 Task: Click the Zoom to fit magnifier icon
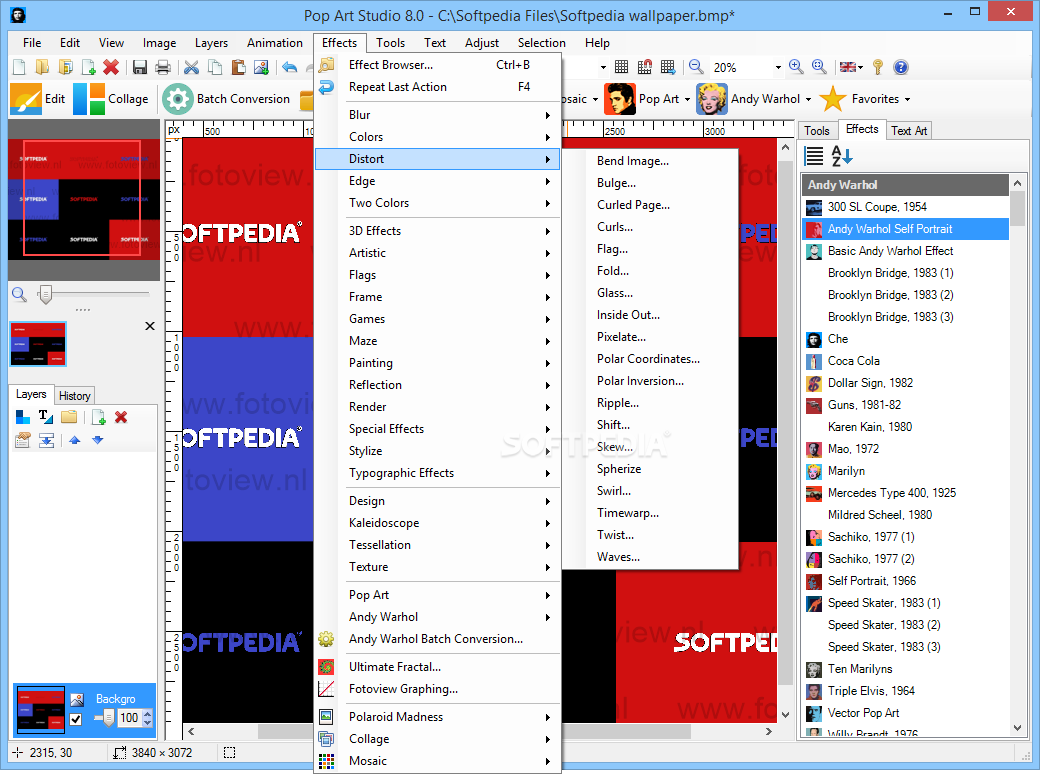819,67
